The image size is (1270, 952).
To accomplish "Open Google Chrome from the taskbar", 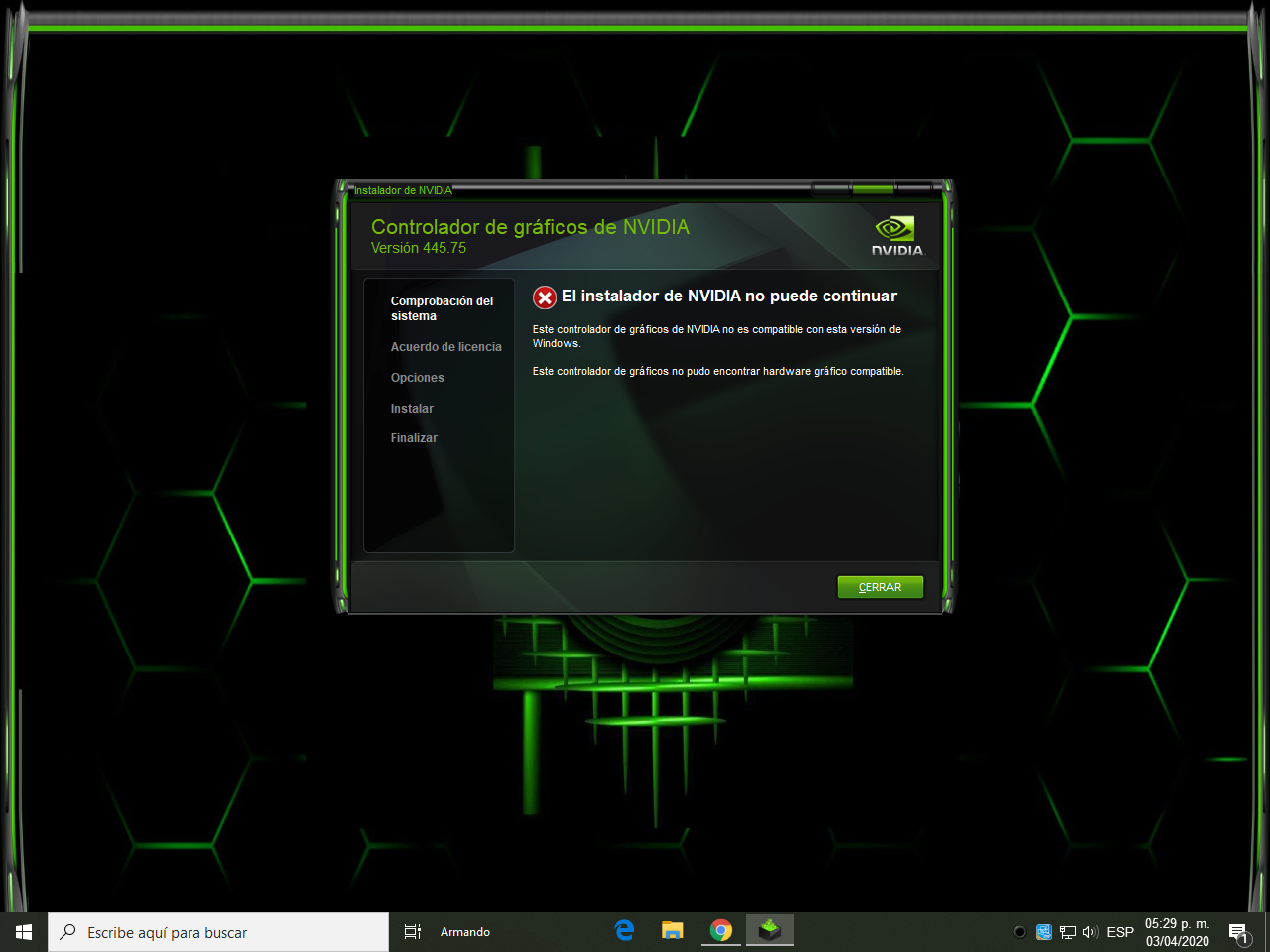I will 721,931.
